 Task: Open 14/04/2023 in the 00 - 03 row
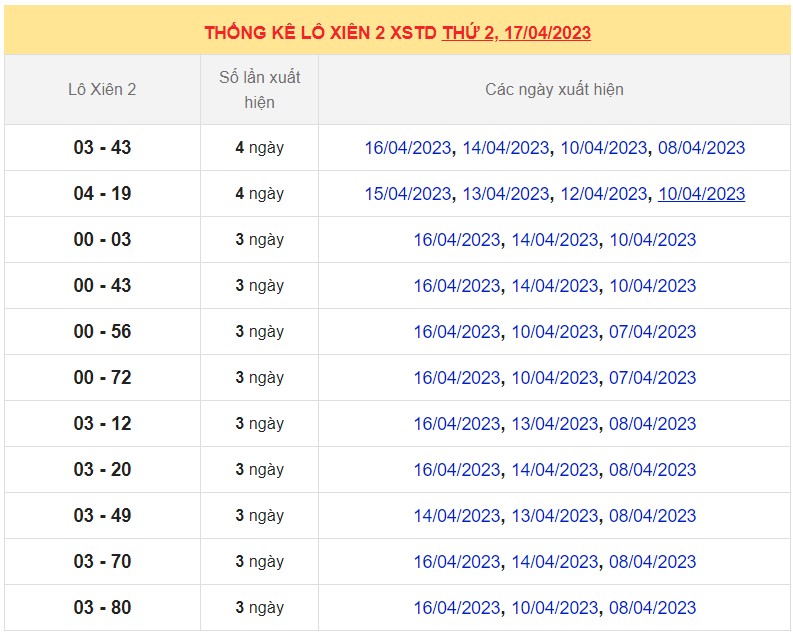[554, 240]
